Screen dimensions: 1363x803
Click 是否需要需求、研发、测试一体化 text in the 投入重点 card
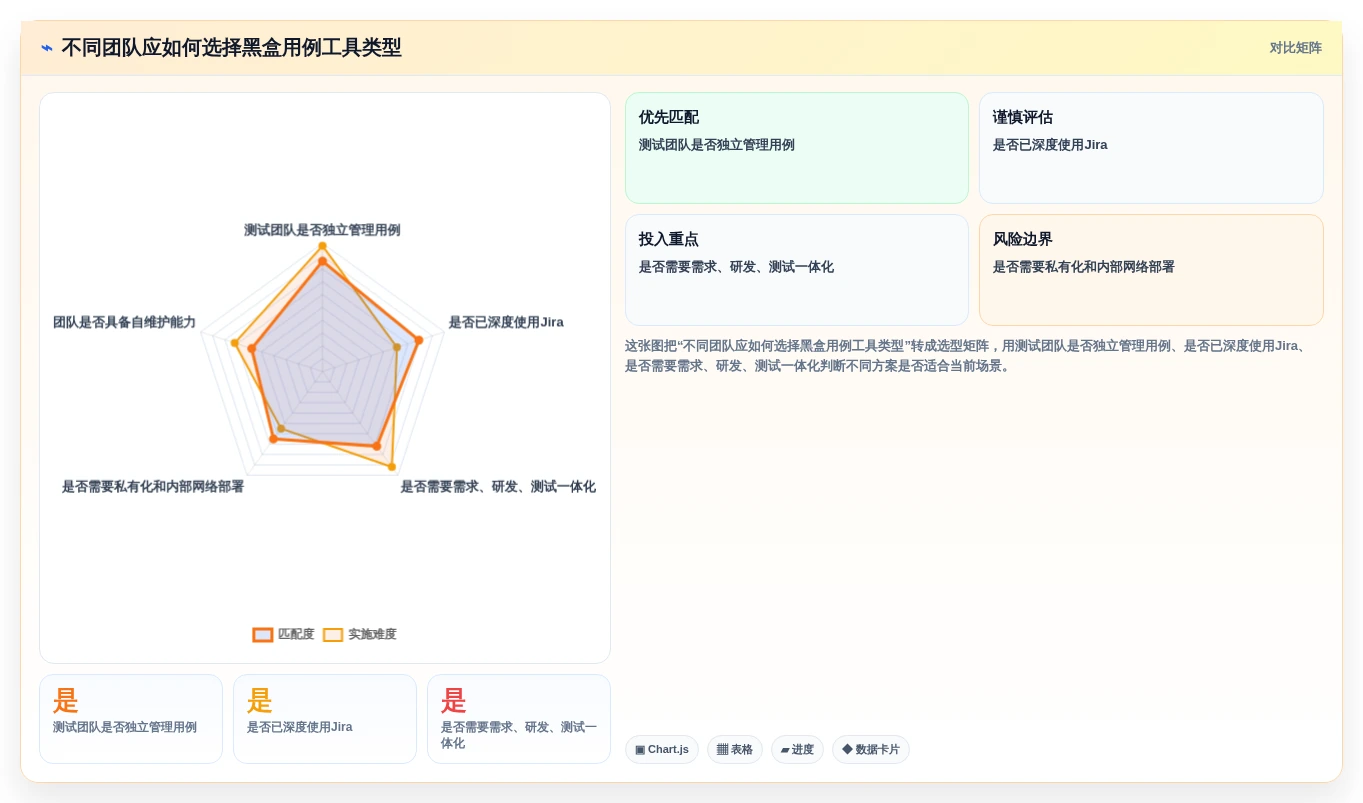736,267
